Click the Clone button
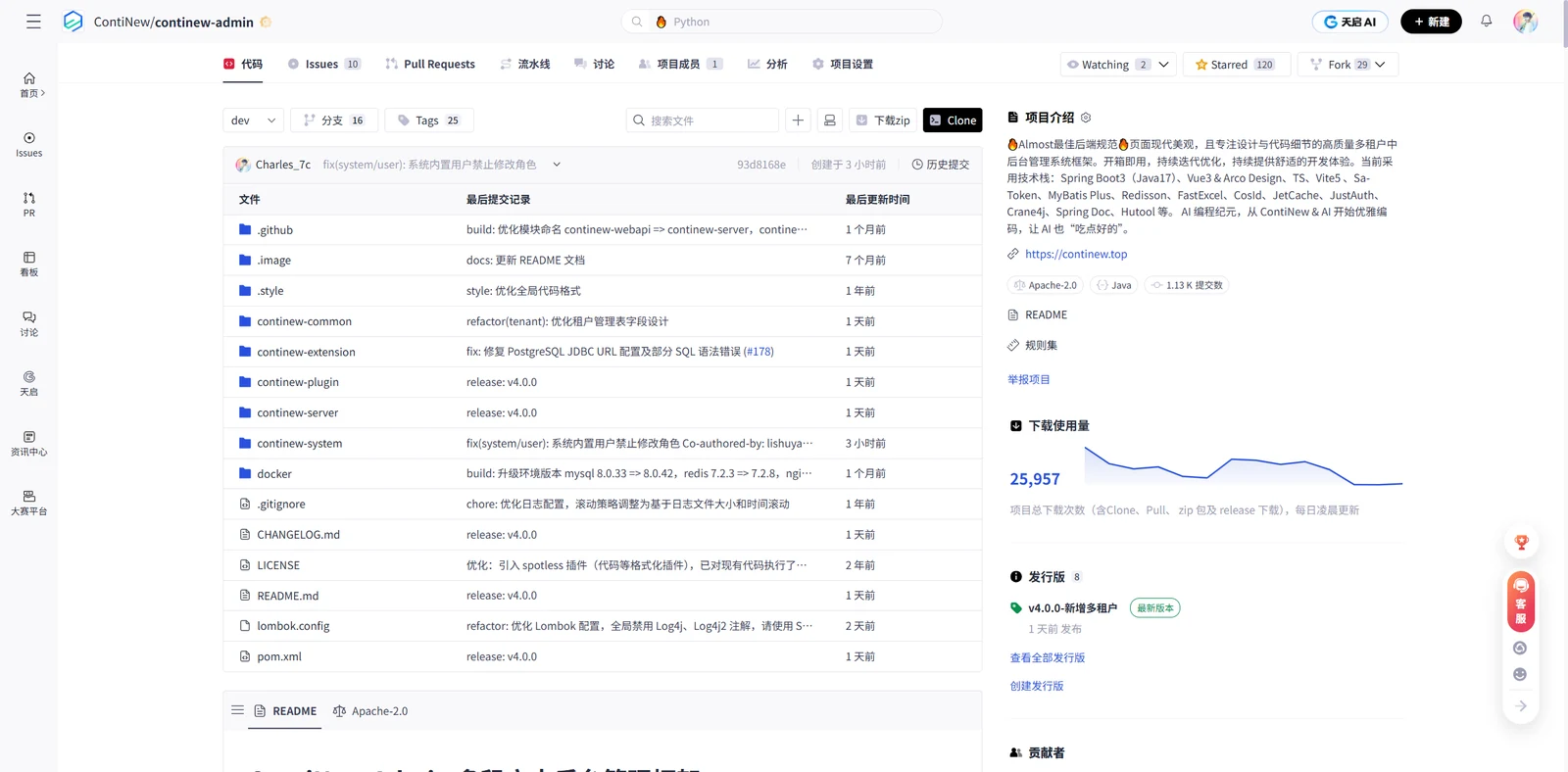The width and height of the screenshot is (1568, 772). 953,121
